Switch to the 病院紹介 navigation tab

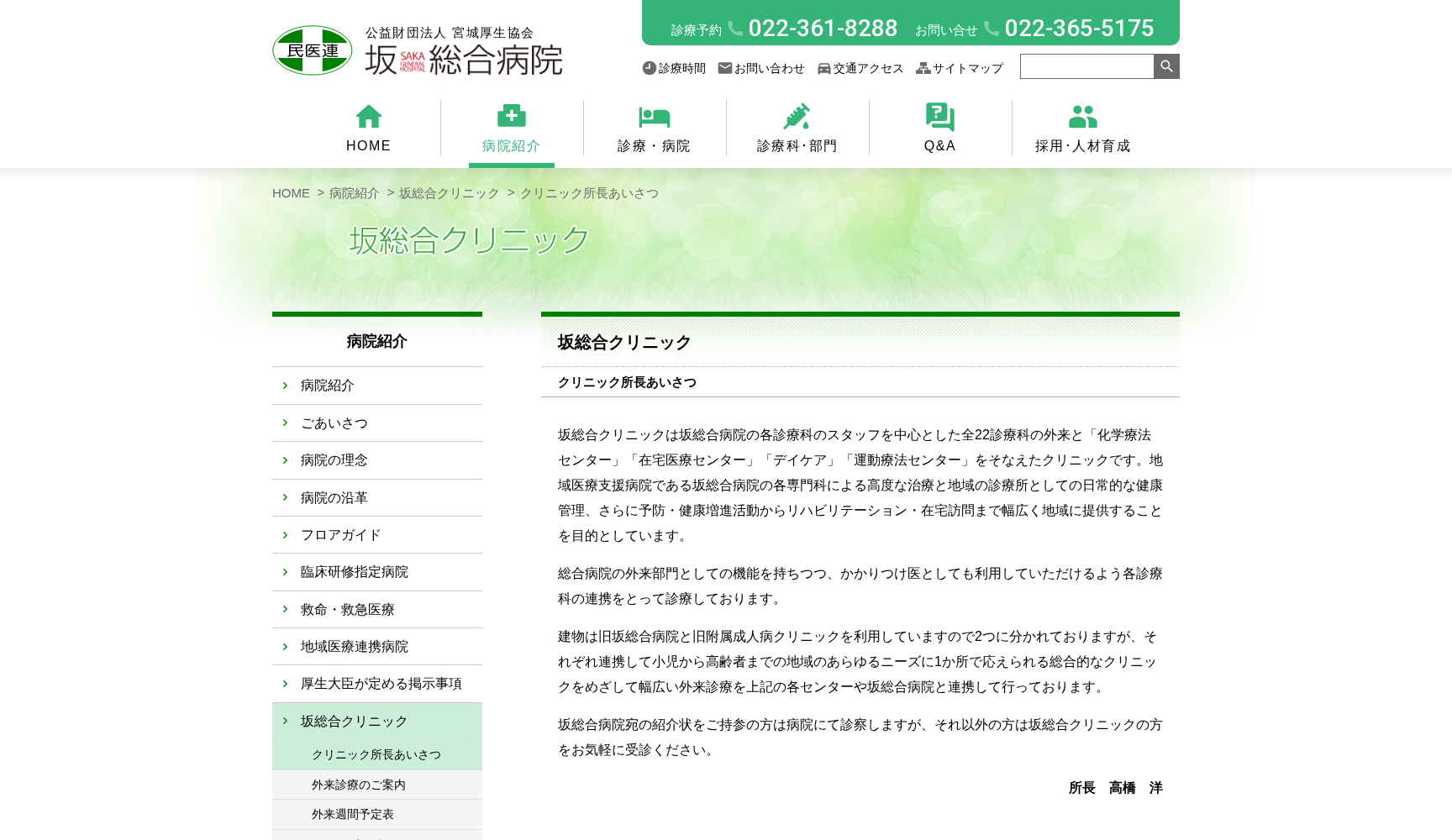pyautogui.click(x=511, y=145)
